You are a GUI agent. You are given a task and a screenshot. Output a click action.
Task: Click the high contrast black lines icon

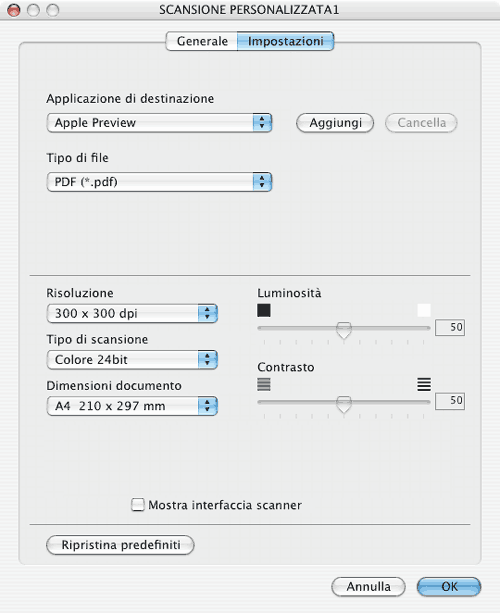pos(424,384)
